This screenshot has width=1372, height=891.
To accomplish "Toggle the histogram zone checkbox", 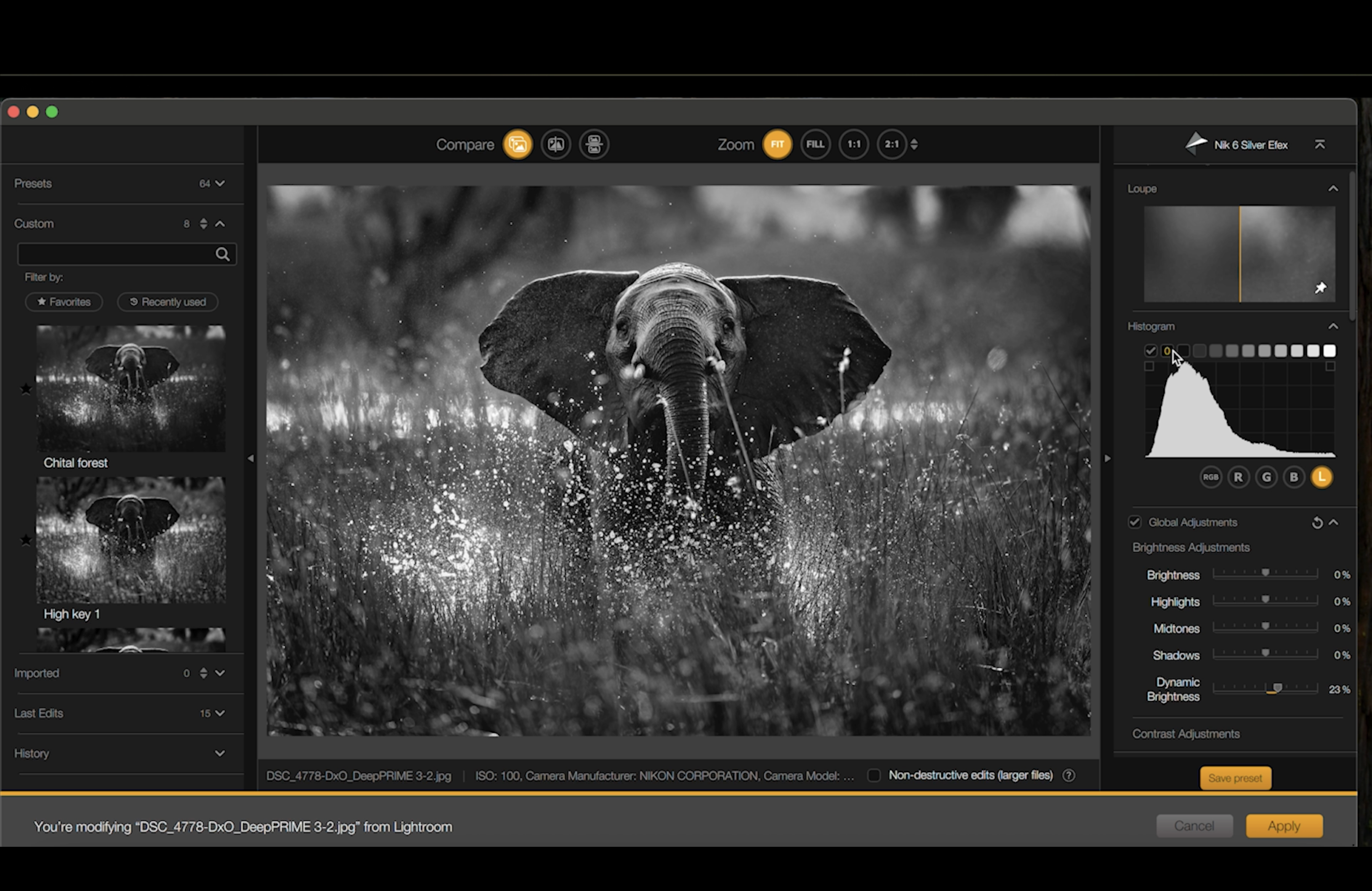I will coord(1150,350).
